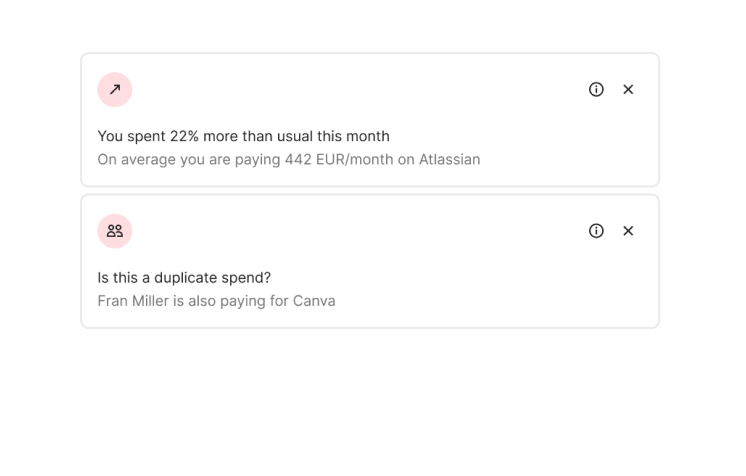Screen dimensions: 746x476
Task: Dismiss the spending increase notification
Action: 628,89
